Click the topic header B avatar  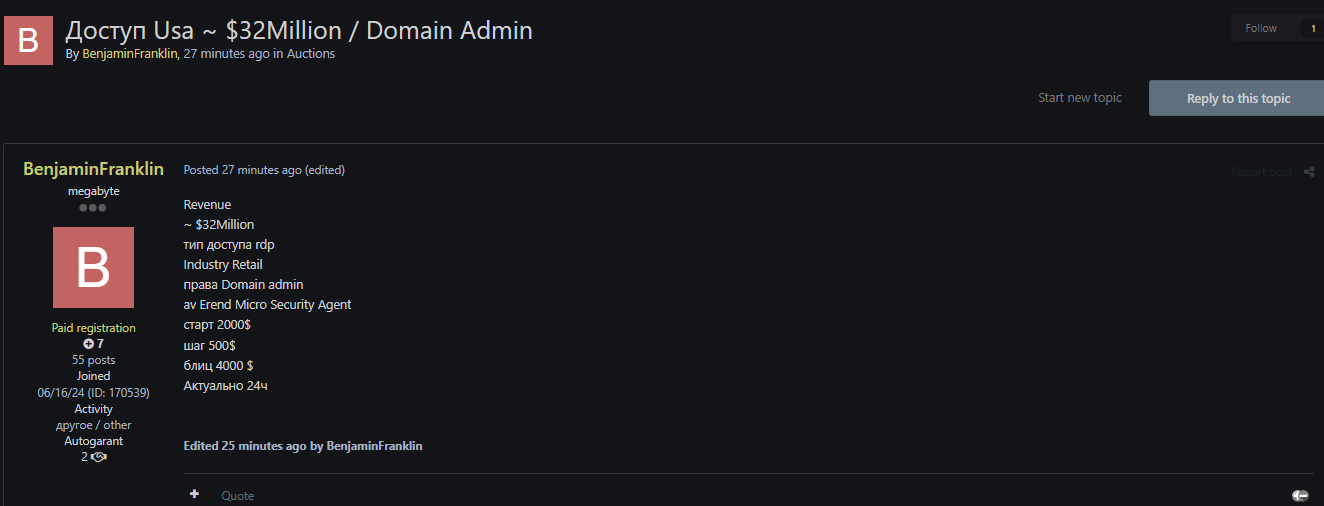28,41
